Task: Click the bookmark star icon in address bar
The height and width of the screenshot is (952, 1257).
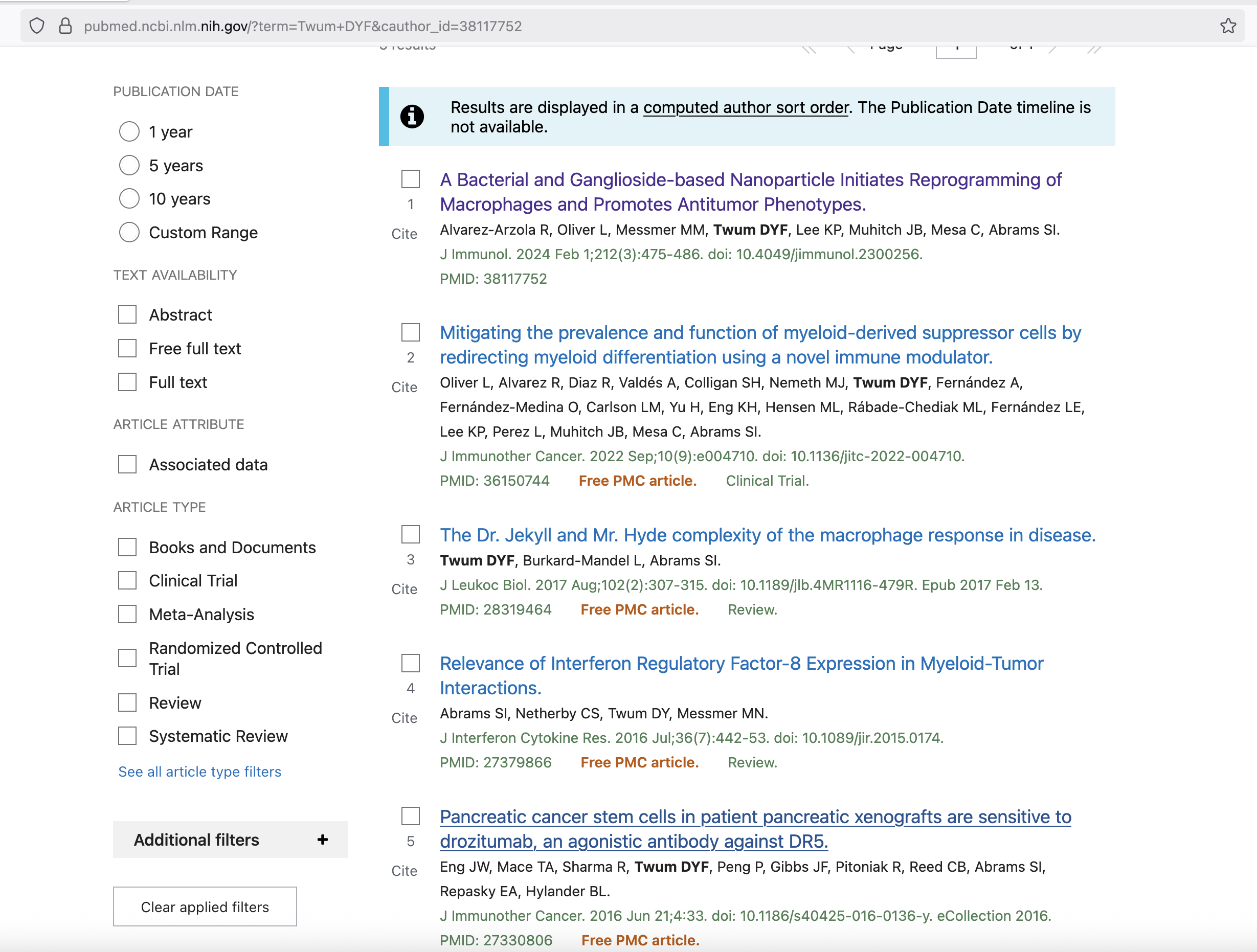Action: coord(1227,26)
